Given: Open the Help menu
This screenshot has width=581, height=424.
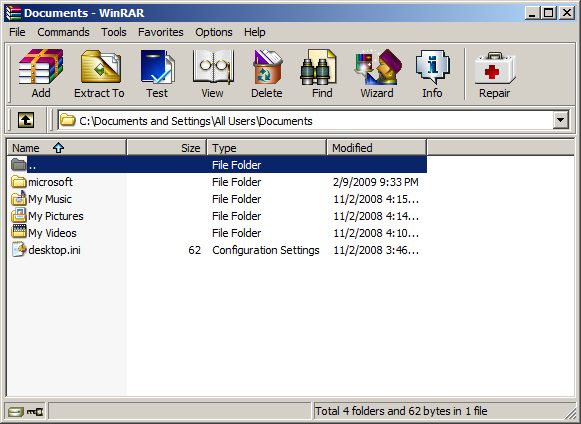Looking at the screenshot, I should click(255, 32).
